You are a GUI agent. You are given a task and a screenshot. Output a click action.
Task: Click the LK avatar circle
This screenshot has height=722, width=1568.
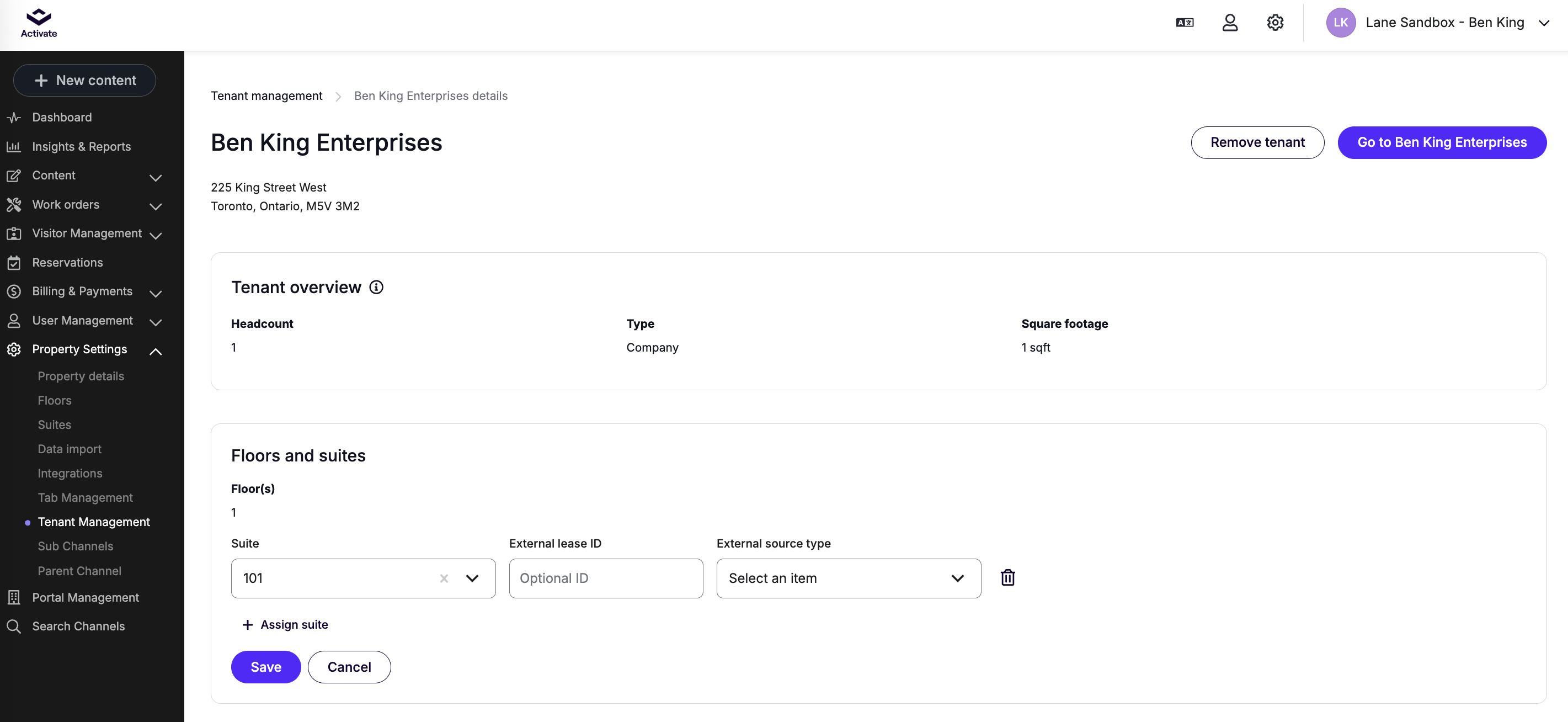coord(1341,23)
